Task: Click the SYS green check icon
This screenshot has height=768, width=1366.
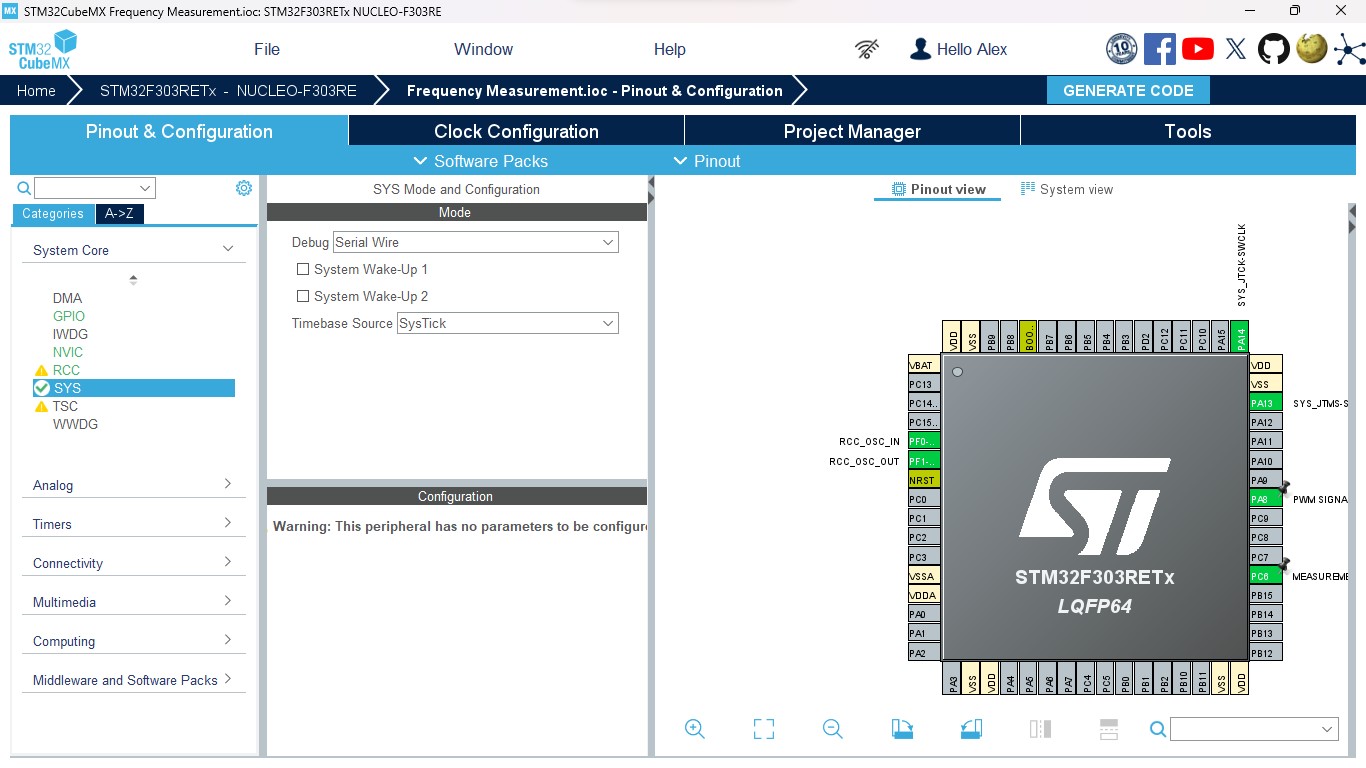Action: pyautogui.click(x=41, y=388)
